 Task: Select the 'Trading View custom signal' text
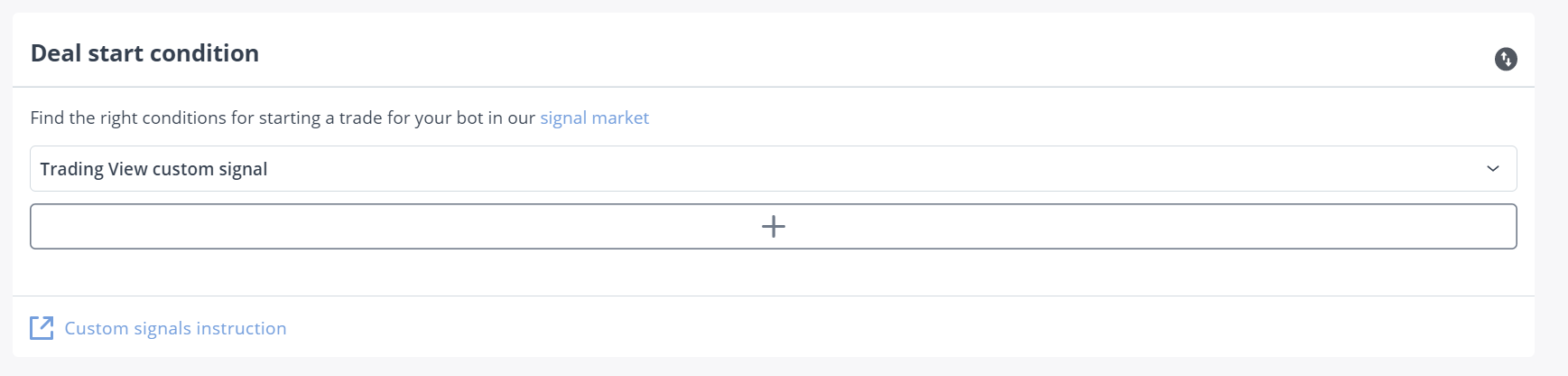(x=153, y=169)
